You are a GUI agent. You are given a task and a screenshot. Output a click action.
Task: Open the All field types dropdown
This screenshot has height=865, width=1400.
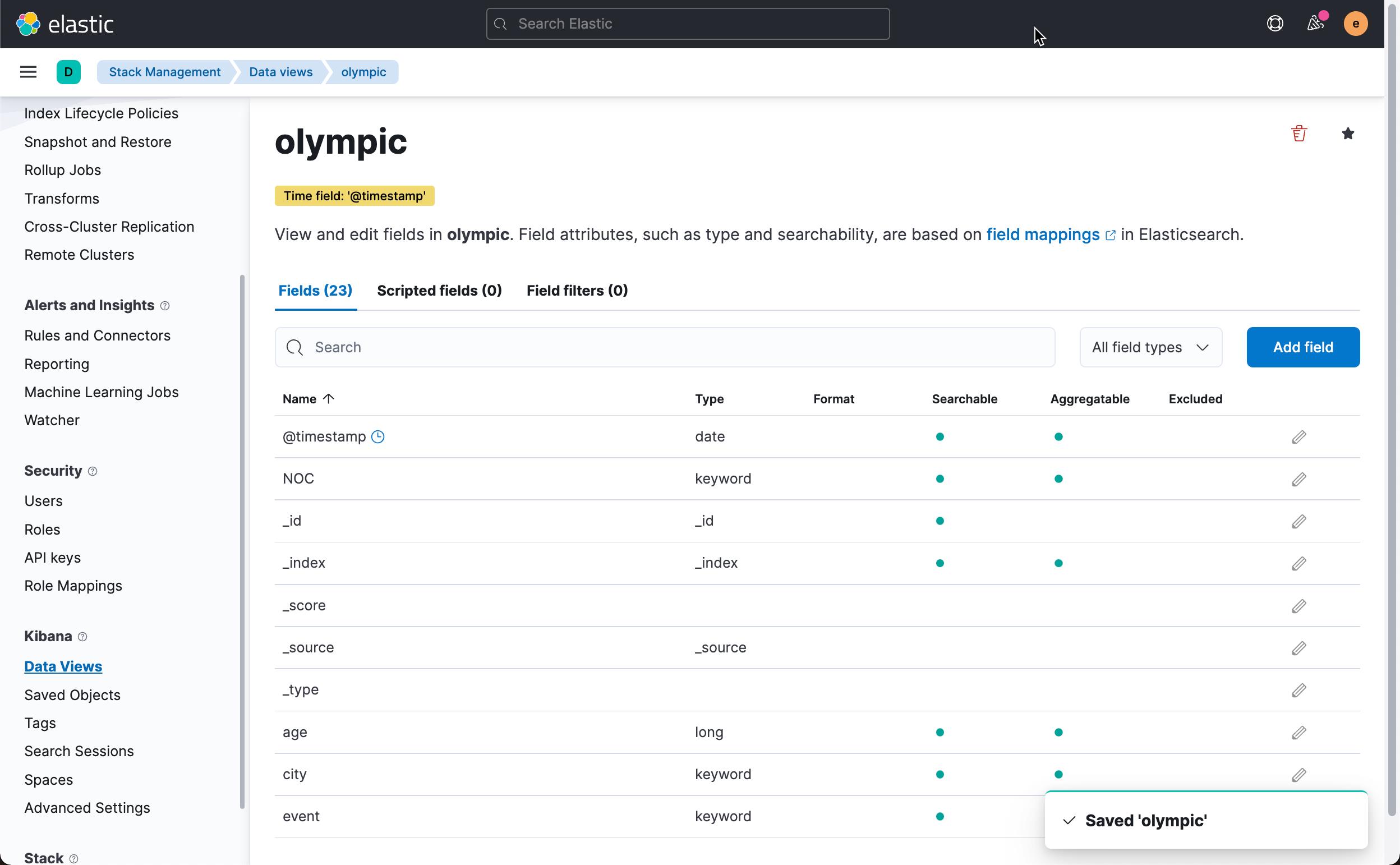coord(1150,347)
